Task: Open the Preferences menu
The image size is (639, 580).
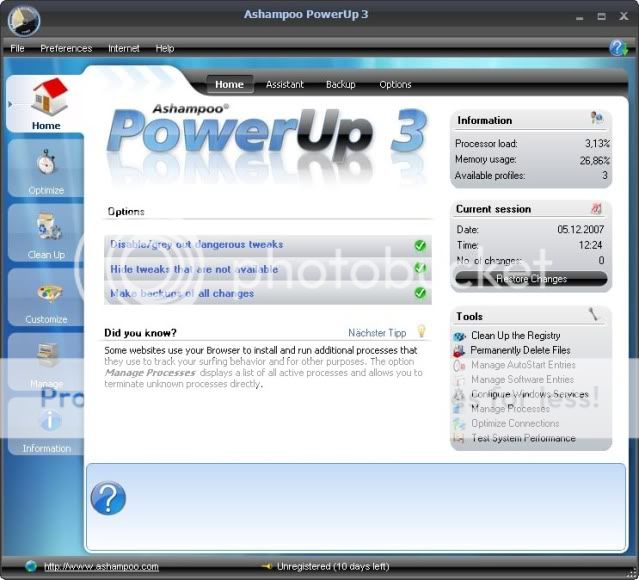Action: (66, 48)
